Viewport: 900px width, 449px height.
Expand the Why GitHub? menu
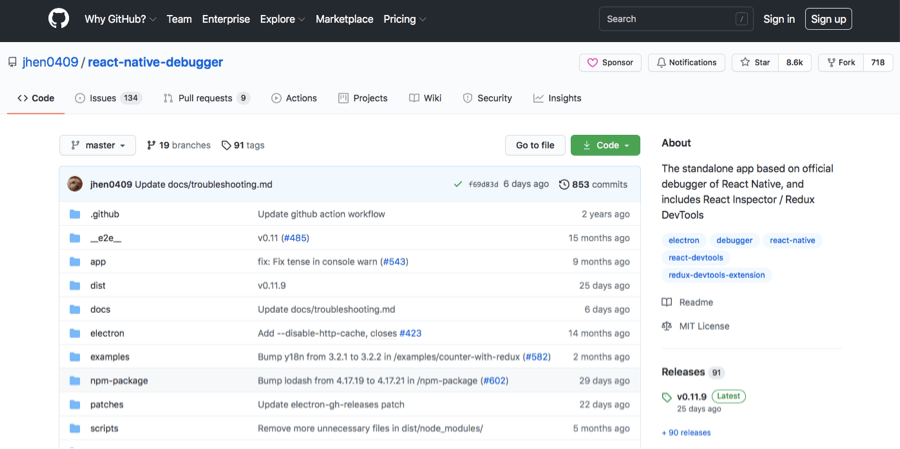click(120, 19)
